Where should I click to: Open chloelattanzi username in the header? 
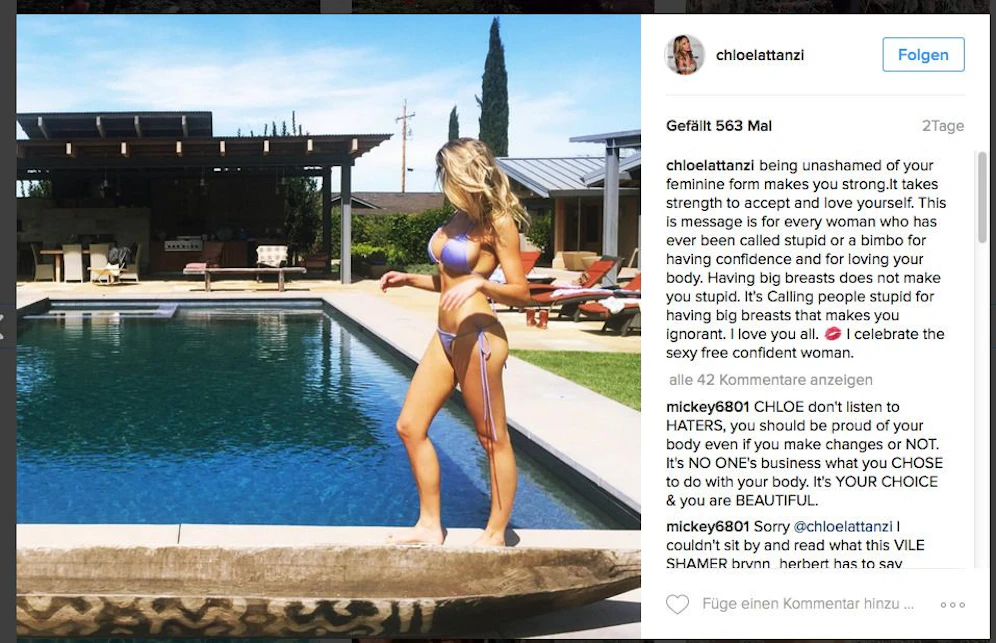[760, 55]
